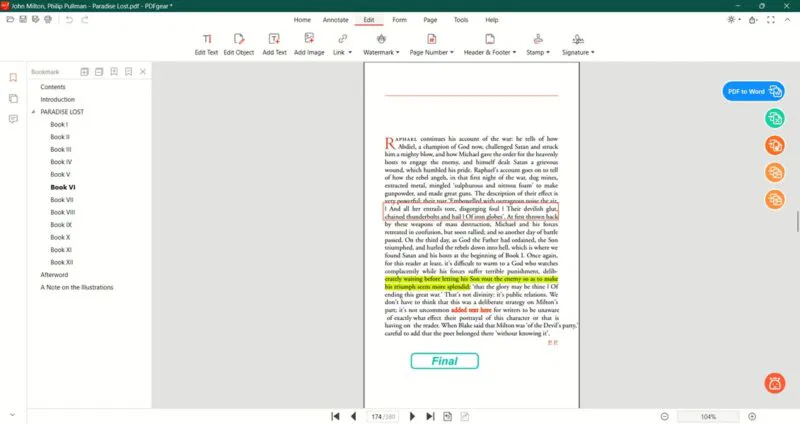Click the 104% zoom level box
This screenshot has height=424, width=800.
click(x=708, y=417)
